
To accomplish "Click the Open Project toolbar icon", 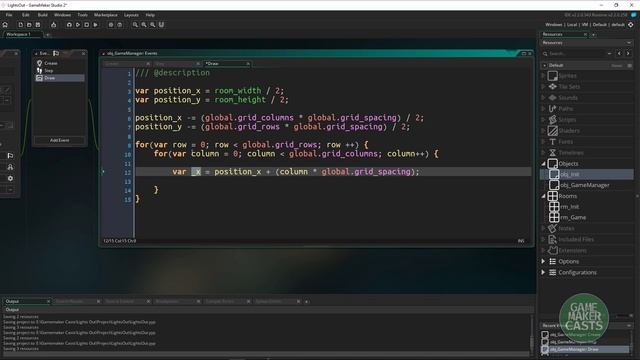I will point(29,25).
